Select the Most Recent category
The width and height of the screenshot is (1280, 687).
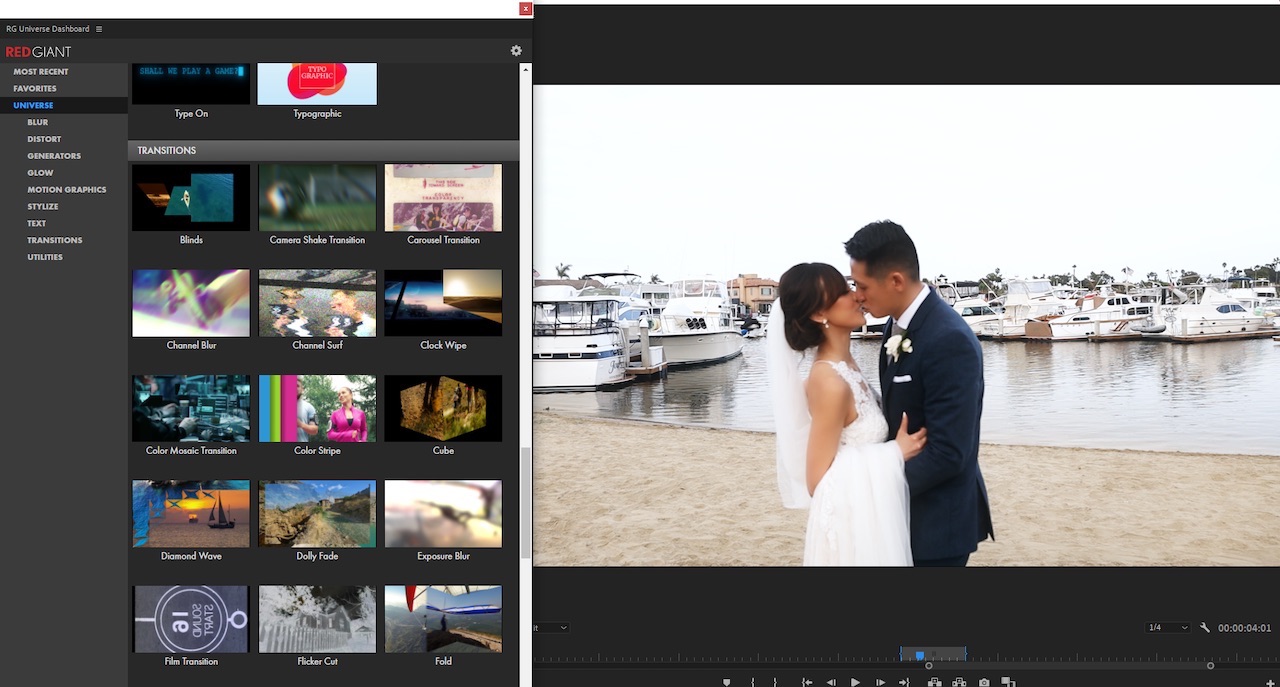[x=41, y=71]
